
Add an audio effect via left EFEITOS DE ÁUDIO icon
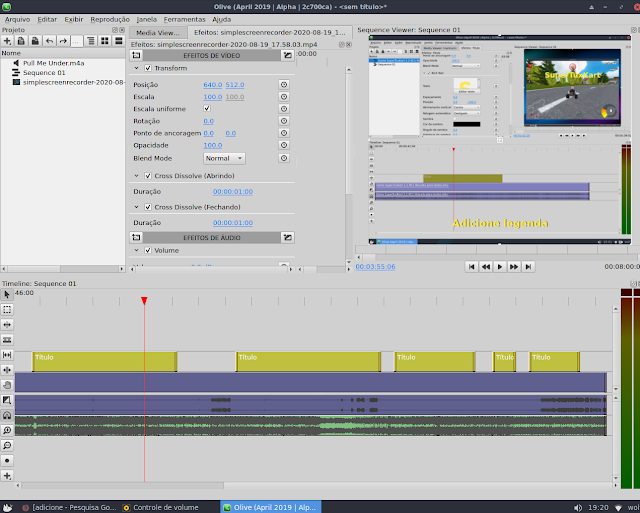[136, 237]
